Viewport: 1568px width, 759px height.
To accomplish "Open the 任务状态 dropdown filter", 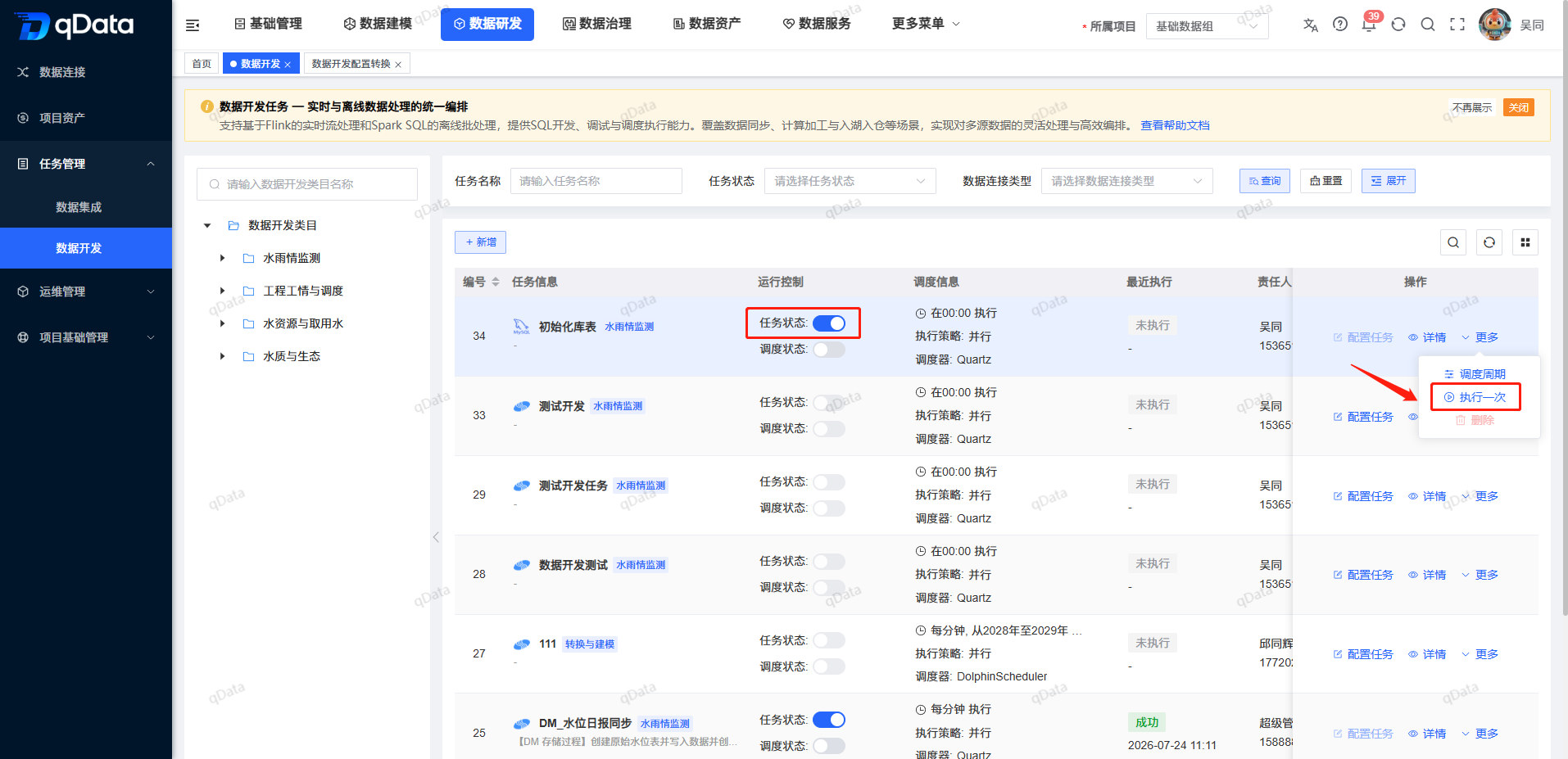I will click(850, 181).
